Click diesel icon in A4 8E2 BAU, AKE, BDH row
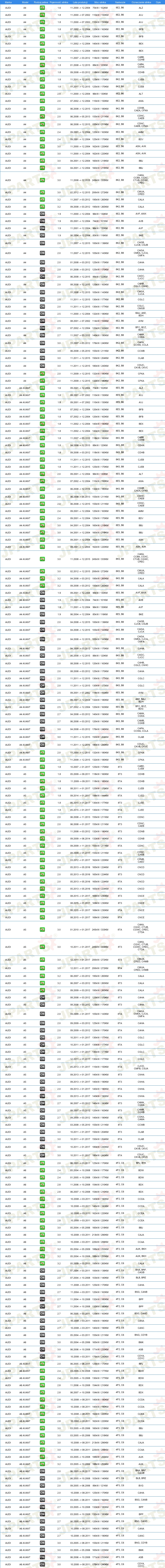 pyautogui.click(x=42, y=313)
